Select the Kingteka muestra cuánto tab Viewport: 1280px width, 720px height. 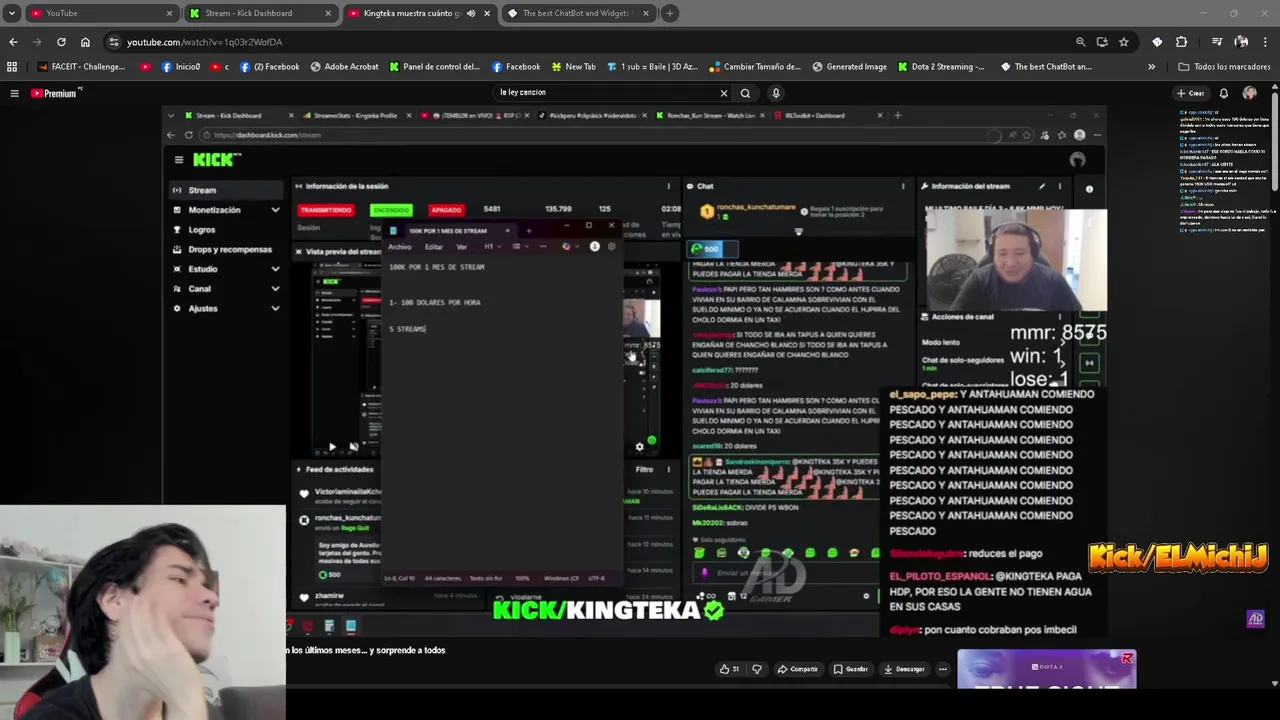pos(410,13)
